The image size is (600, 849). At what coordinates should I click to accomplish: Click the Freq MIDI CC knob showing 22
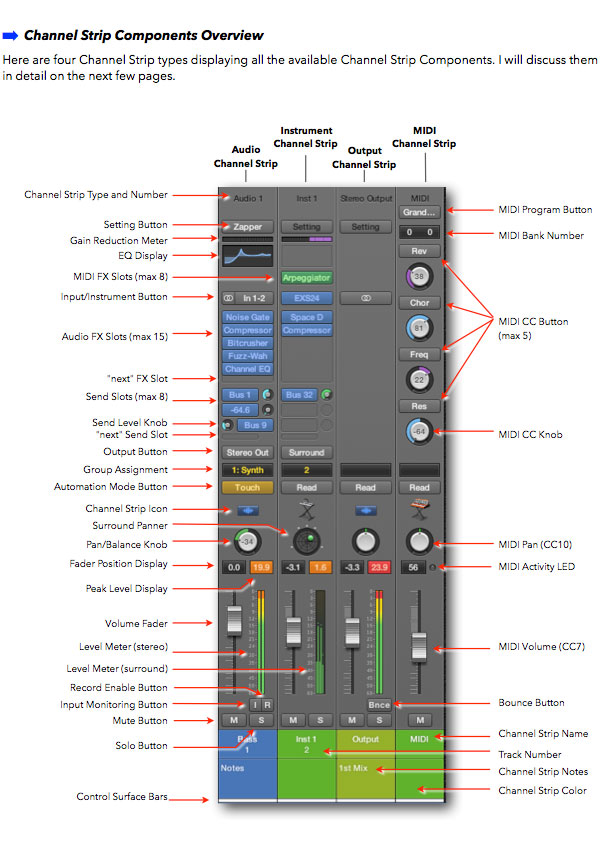419,380
